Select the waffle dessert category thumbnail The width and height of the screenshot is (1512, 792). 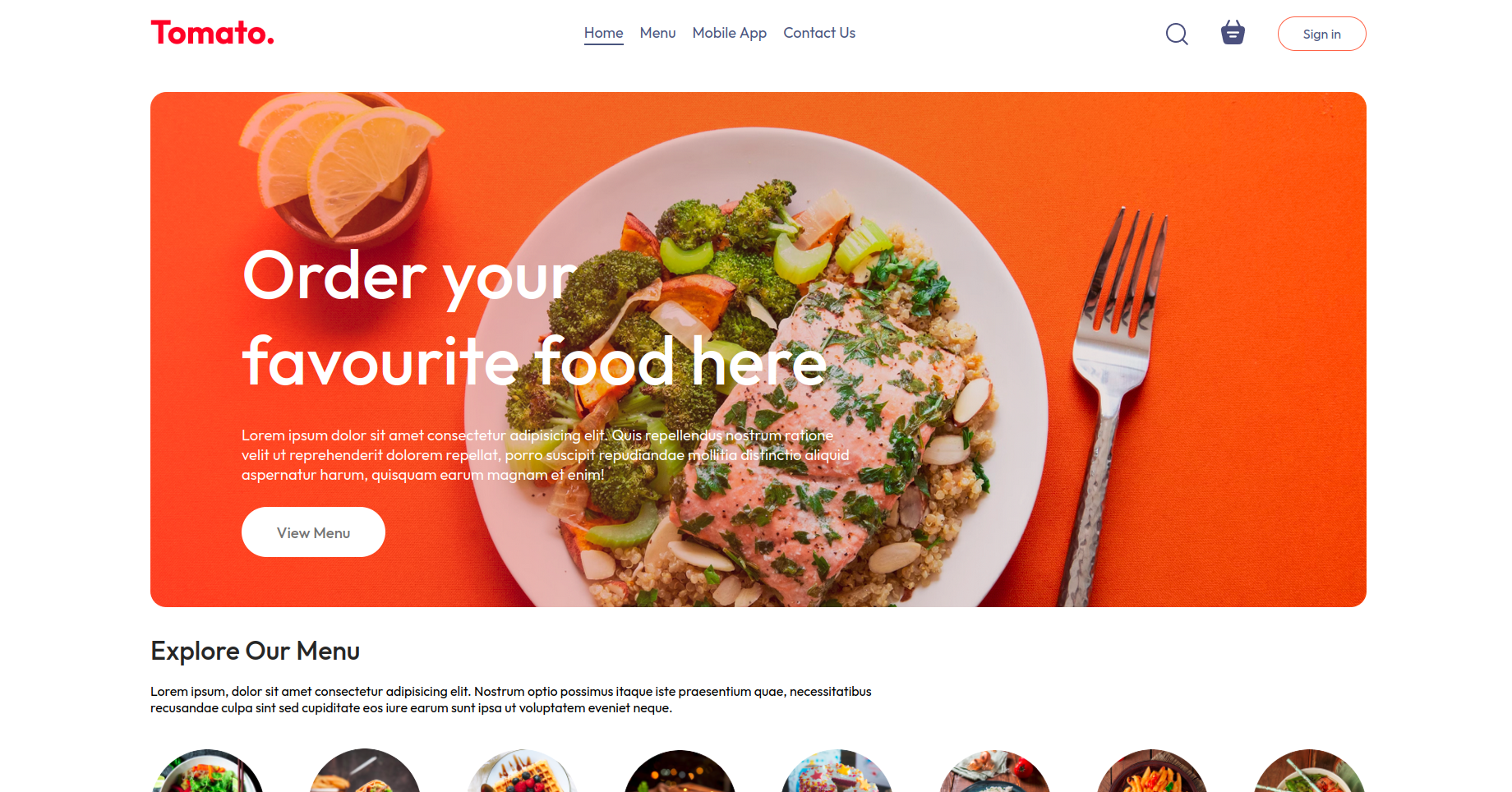(523, 771)
